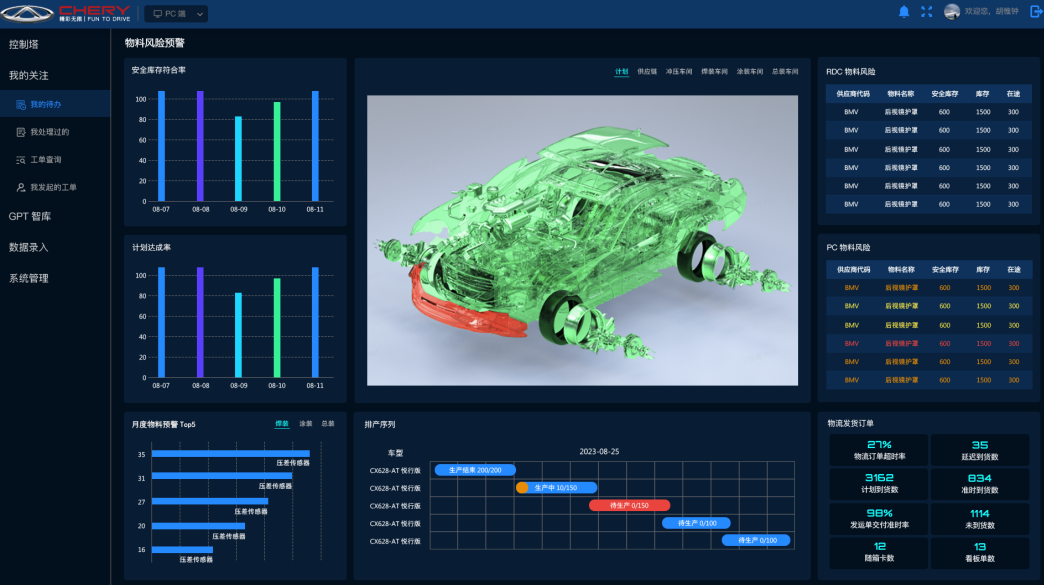The image size is (1044, 585).
Task: Expand the 我的关注 sidebar section
Action: (x=29, y=75)
